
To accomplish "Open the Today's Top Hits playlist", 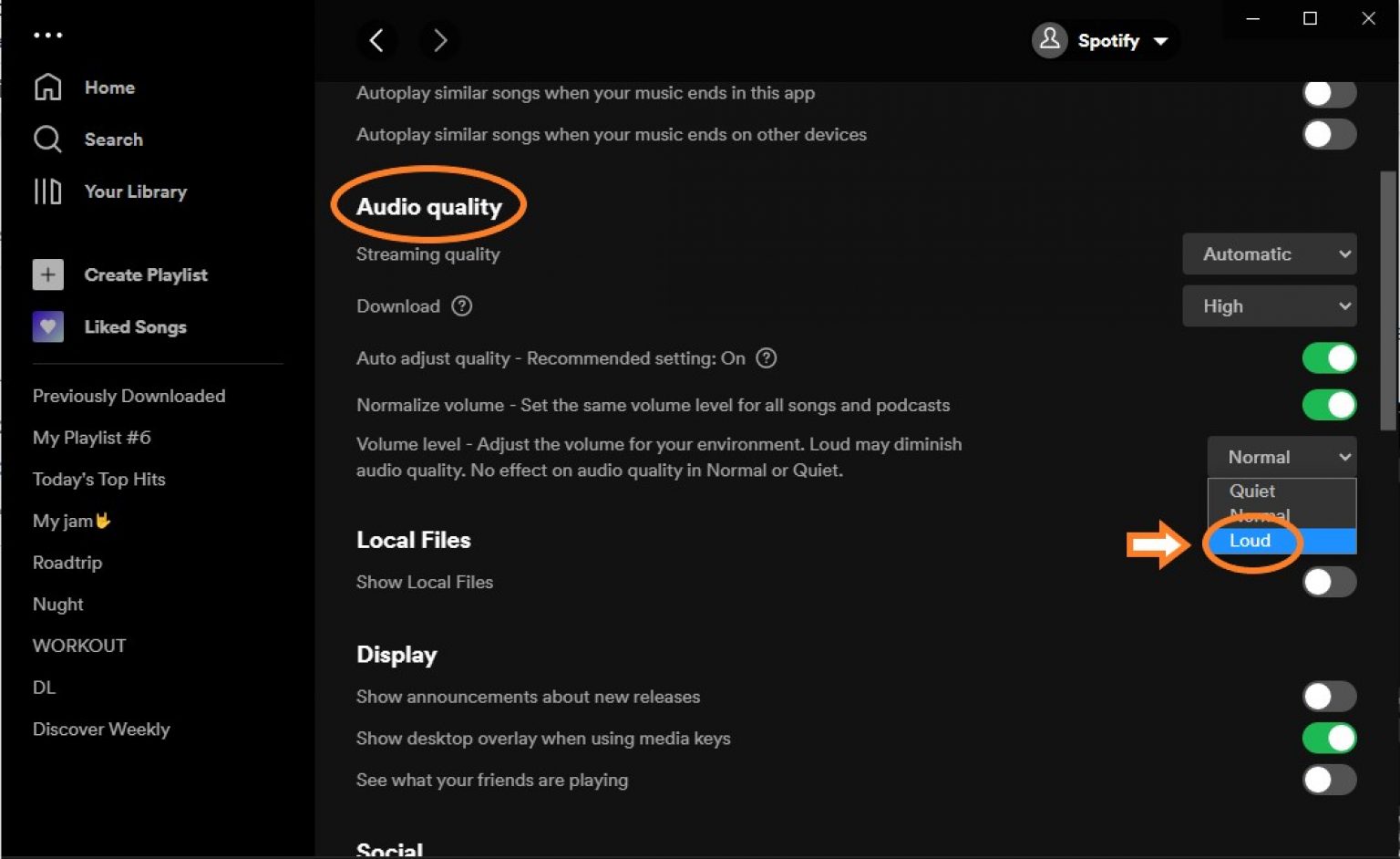I will pyautogui.click(x=98, y=479).
